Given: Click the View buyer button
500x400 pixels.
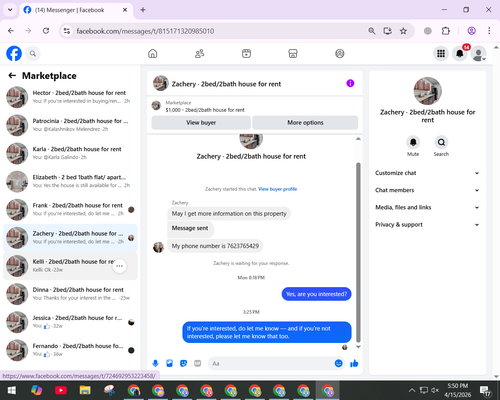Looking at the screenshot, I should tap(201, 122).
